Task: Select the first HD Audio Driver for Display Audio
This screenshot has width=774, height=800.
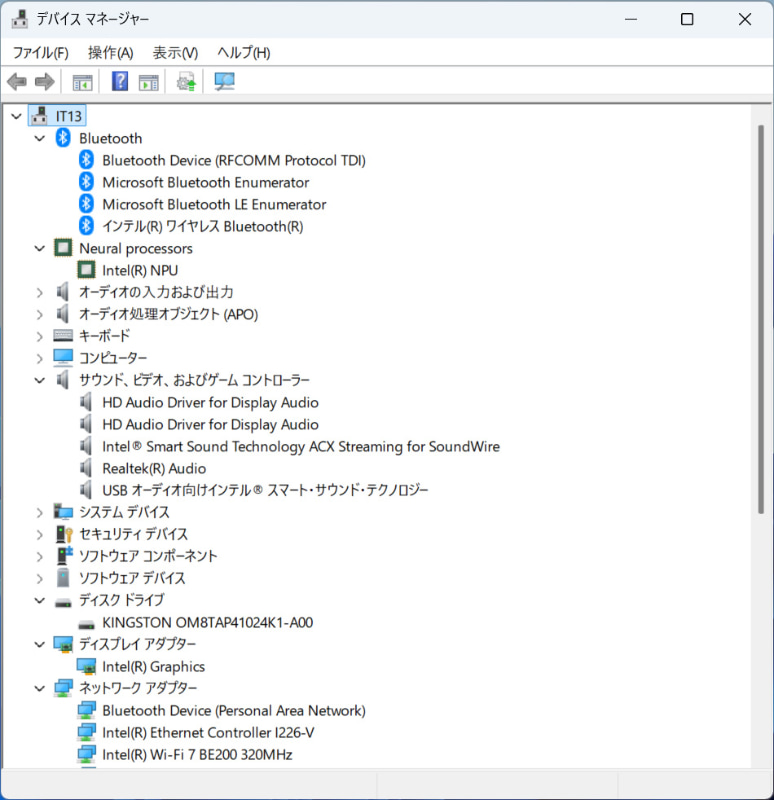Action: click(x=210, y=403)
